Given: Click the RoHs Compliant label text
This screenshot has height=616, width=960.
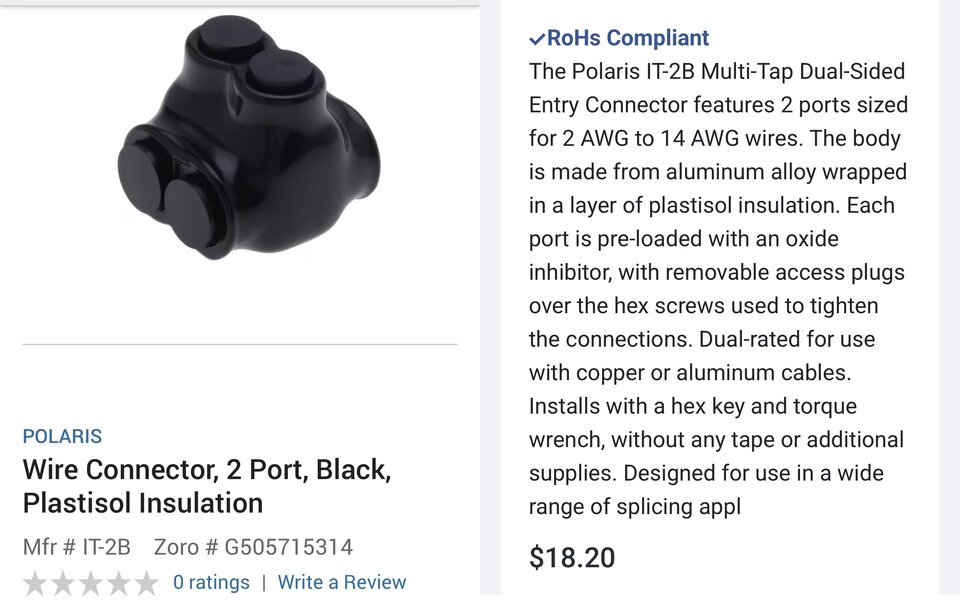Looking at the screenshot, I should [x=628, y=38].
